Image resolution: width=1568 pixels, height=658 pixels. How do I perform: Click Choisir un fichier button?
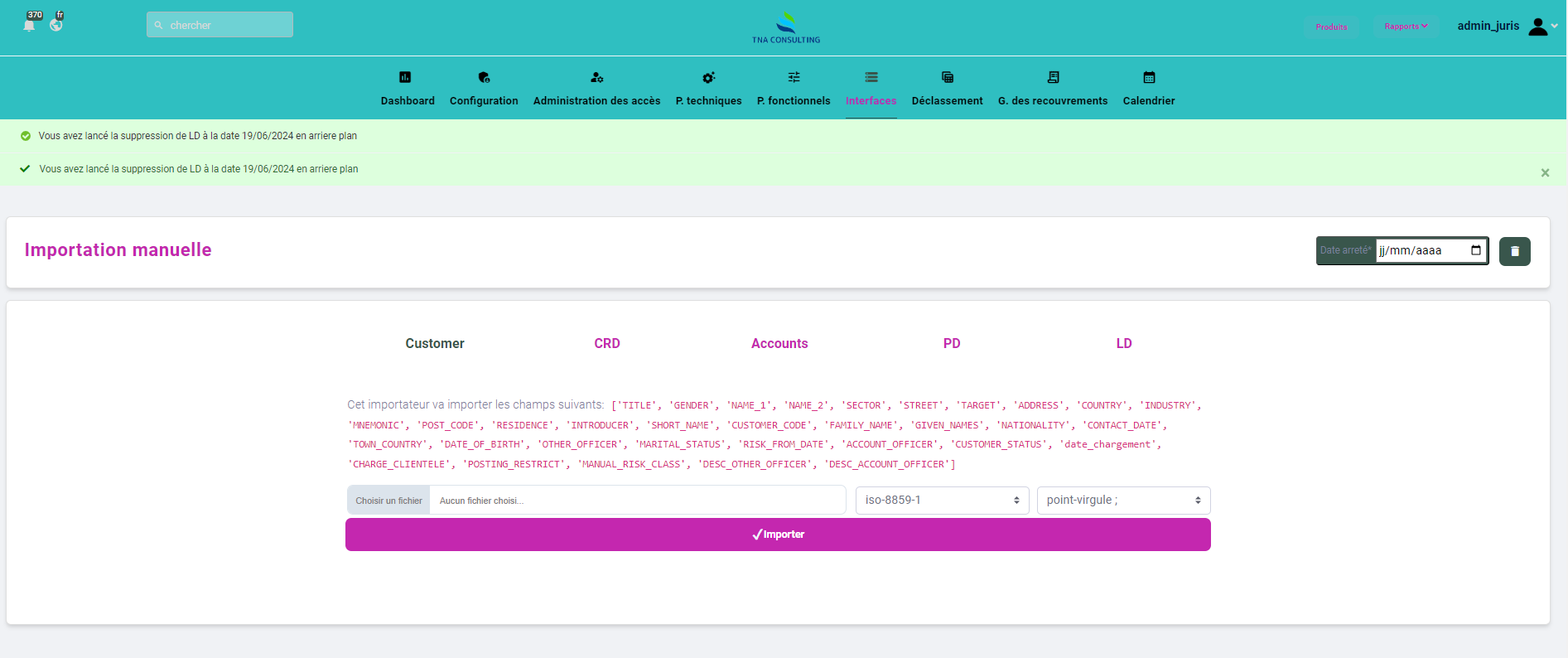click(x=388, y=501)
